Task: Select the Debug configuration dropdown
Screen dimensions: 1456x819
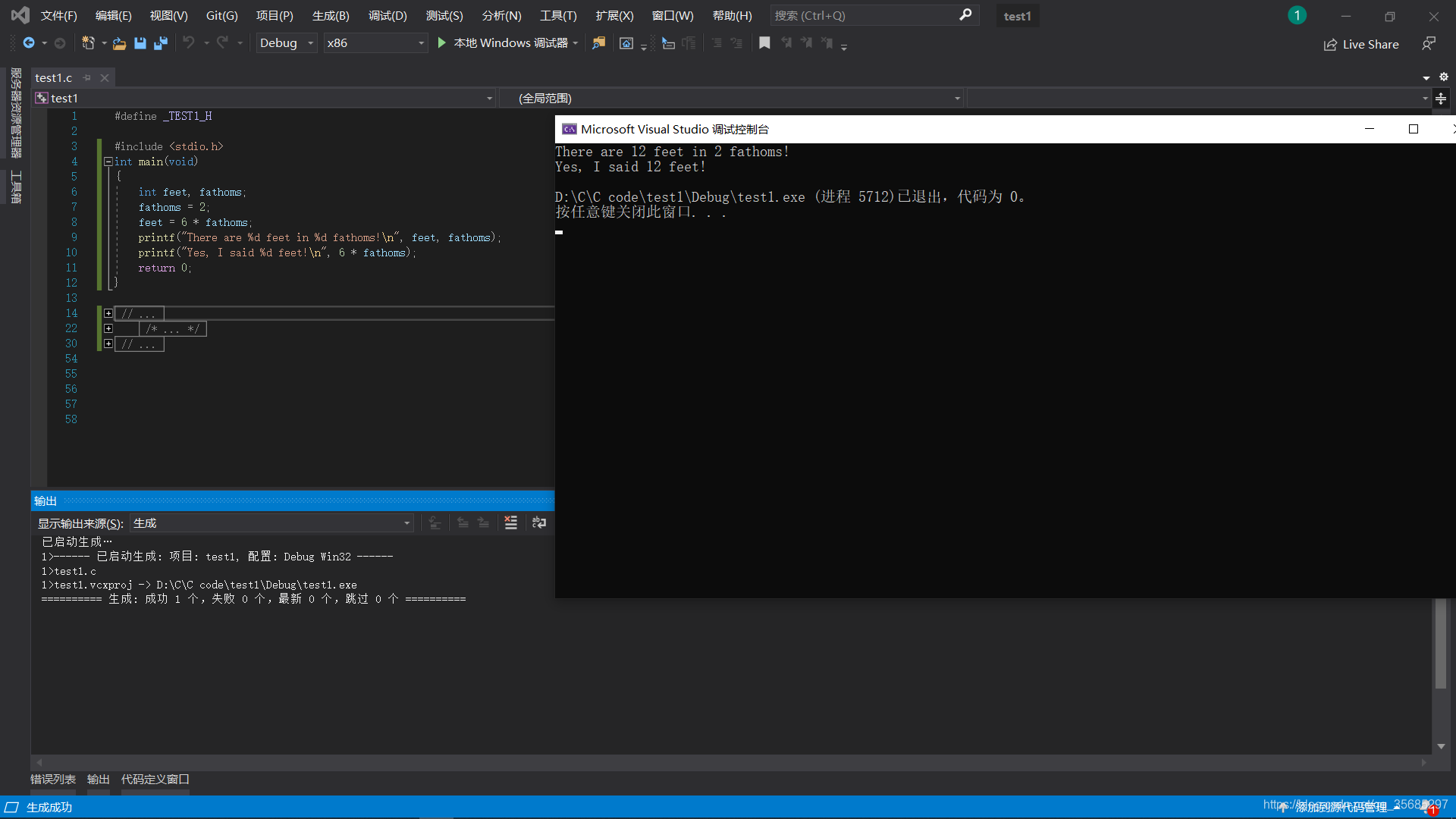Action: tap(287, 42)
